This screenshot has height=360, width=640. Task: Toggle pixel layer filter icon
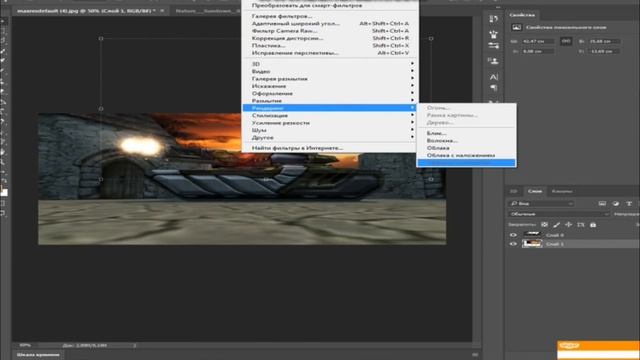(602, 203)
